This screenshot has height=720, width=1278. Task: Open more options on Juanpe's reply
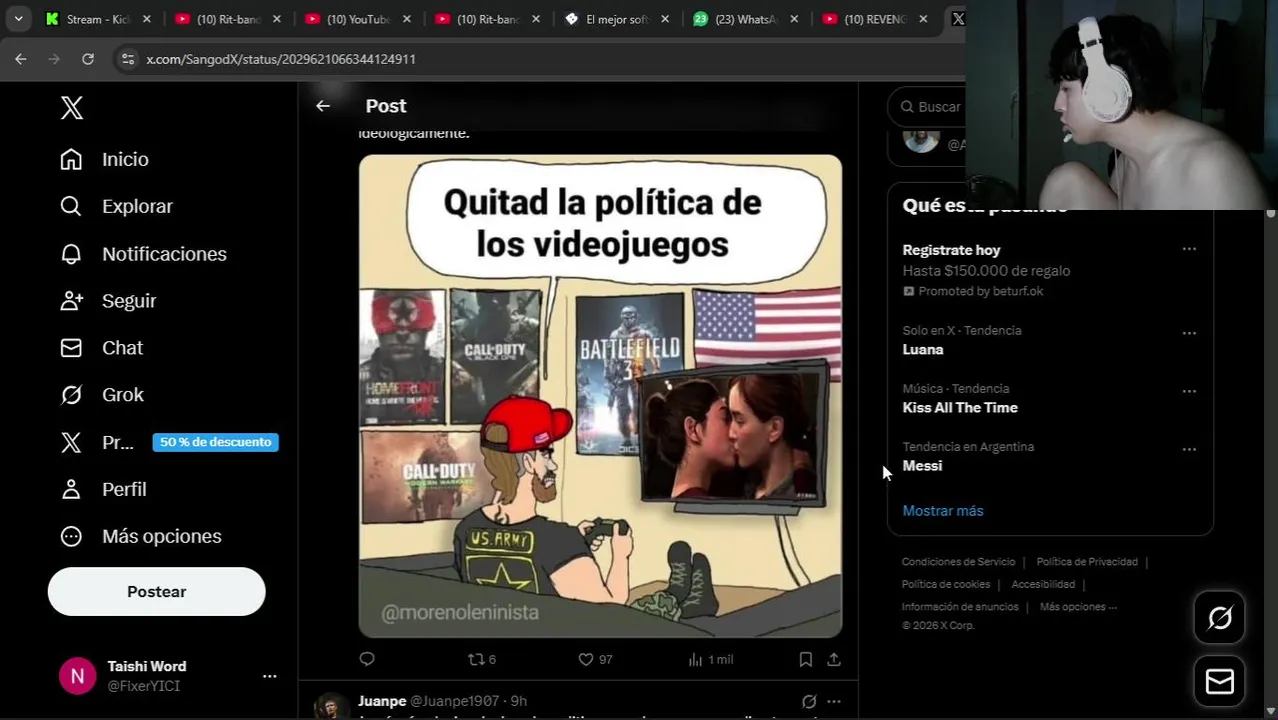(834, 701)
